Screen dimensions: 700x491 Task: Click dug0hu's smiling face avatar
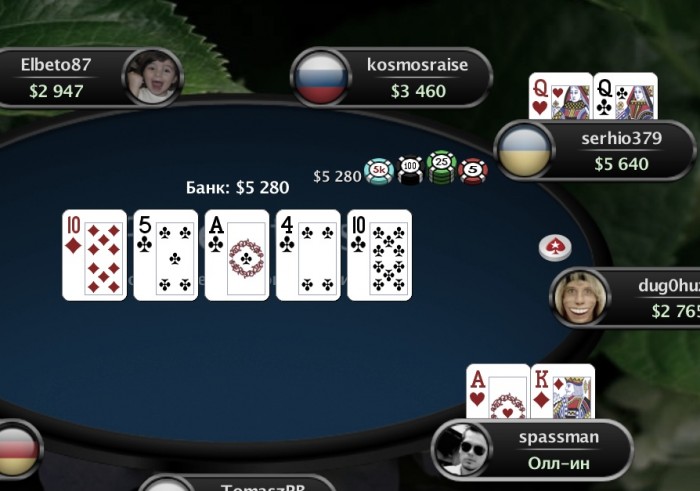pos(580,298)
